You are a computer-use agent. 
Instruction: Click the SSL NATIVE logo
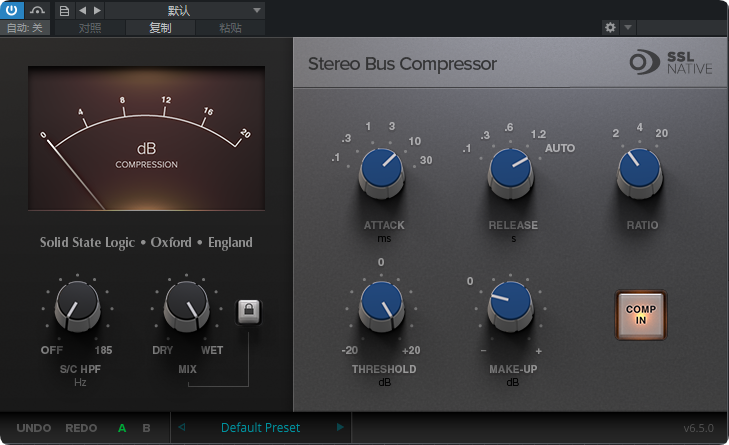pyautogui.click(x=671, y=62)
